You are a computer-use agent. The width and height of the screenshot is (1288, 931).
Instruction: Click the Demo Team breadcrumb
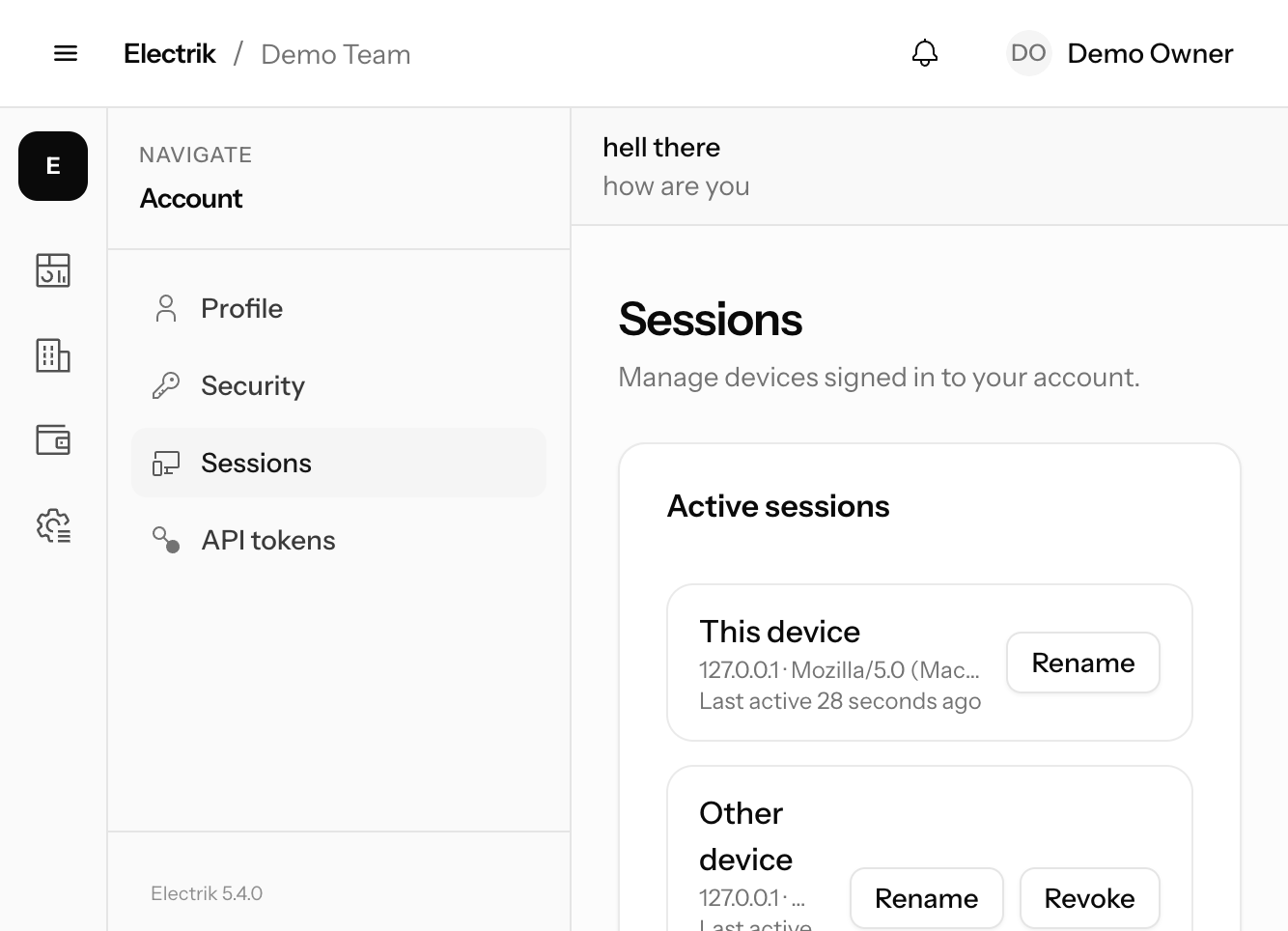336,54
